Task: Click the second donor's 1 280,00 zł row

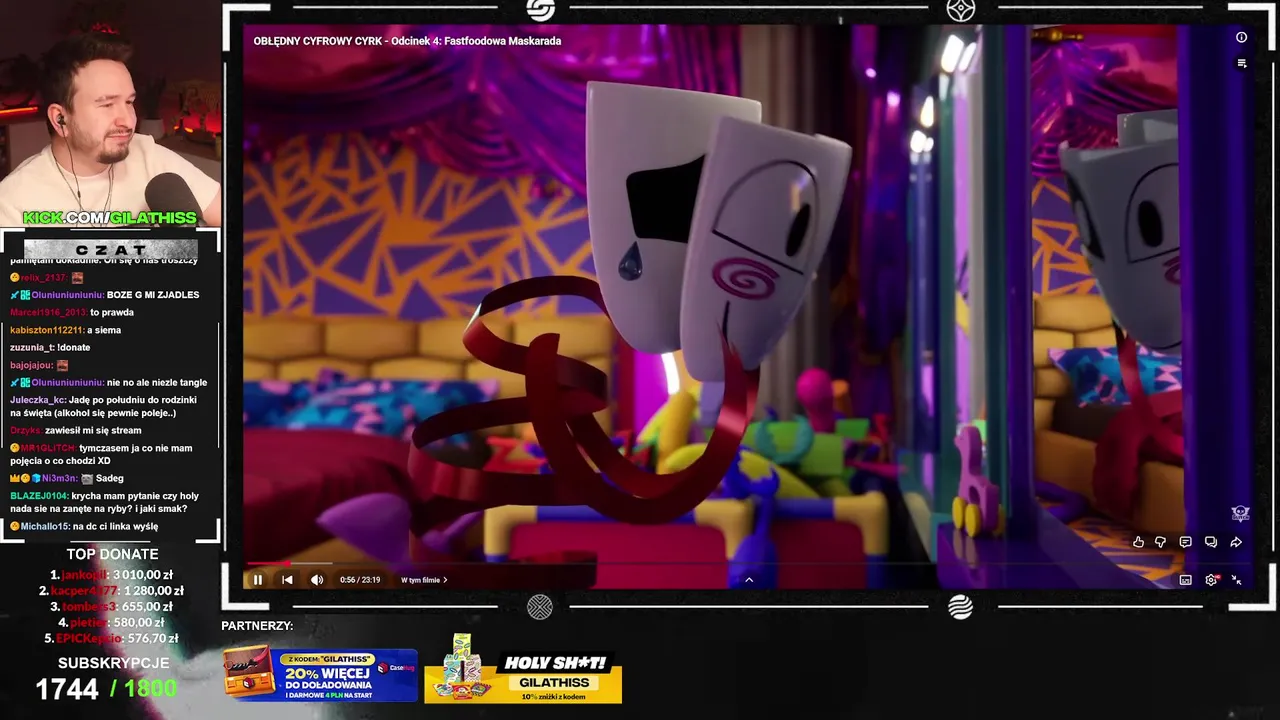Action: click(x=112, y=591)
